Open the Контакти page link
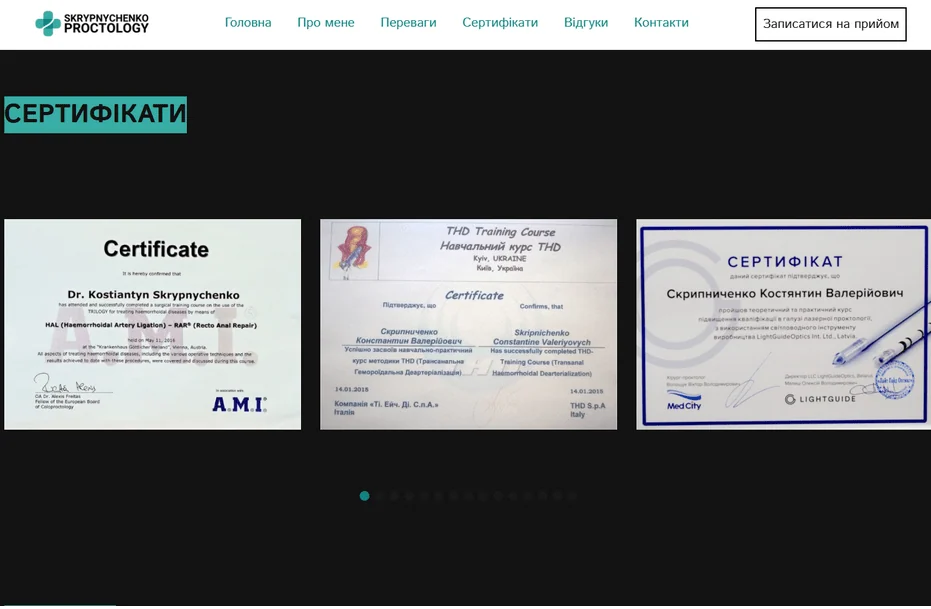 pos(661,23)
